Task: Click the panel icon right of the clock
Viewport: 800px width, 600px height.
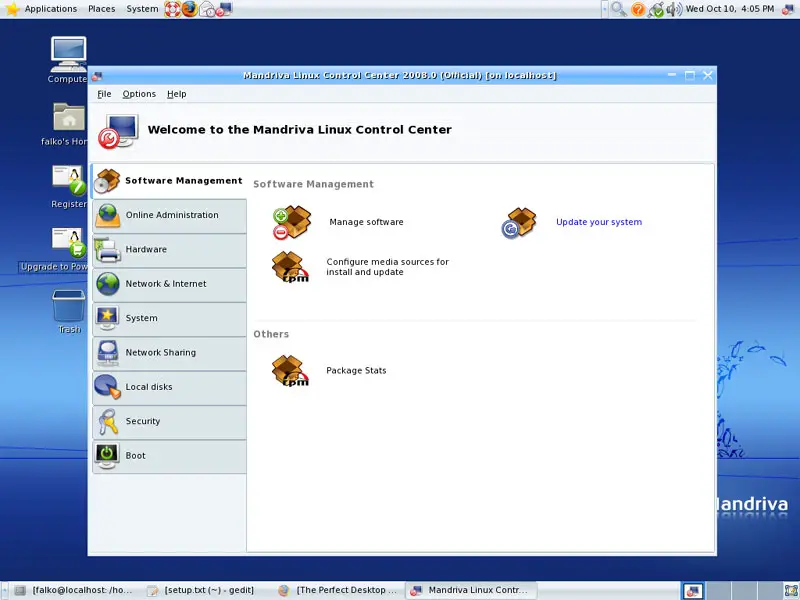Action: [788, 9]
